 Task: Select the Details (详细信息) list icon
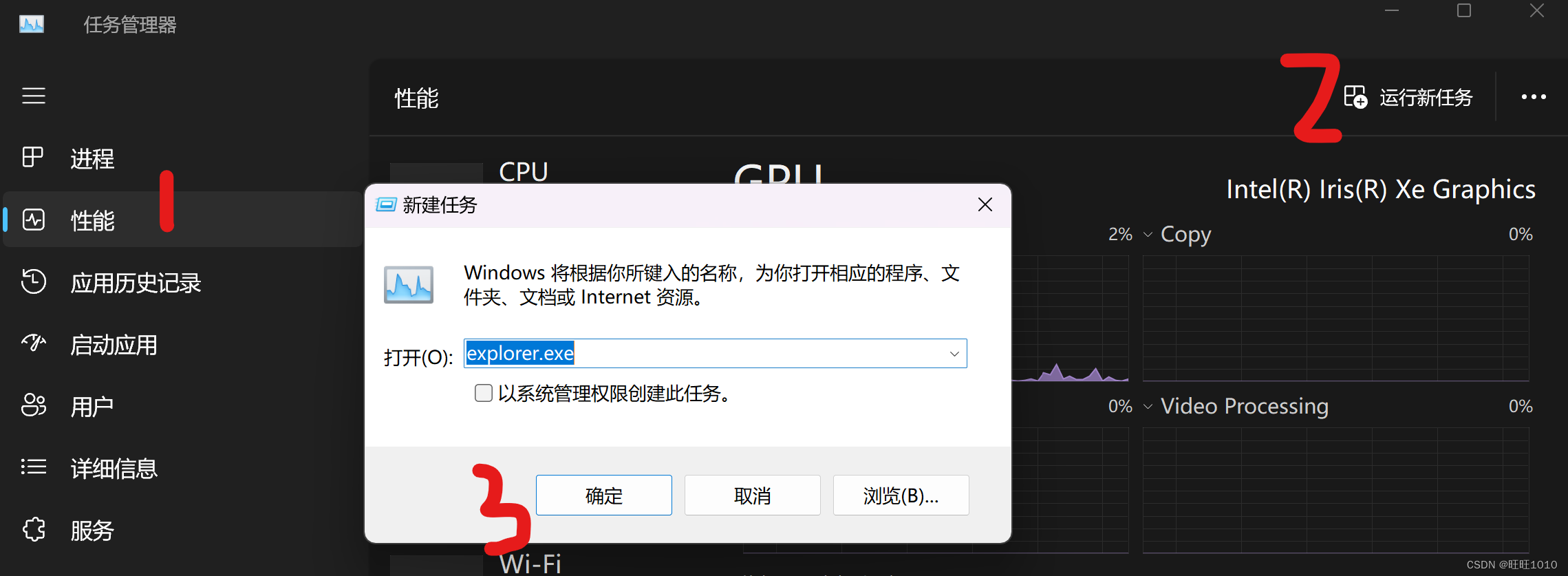coord(33,467)
